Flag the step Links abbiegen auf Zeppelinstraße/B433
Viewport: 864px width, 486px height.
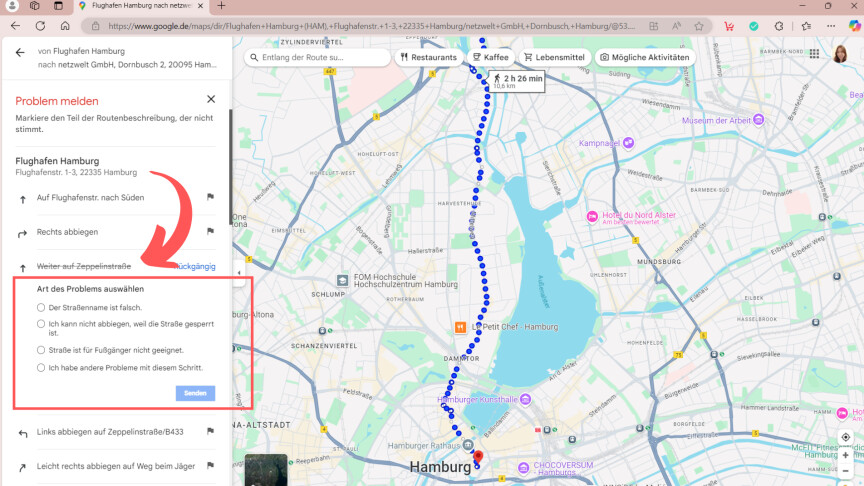click(210, 431)
